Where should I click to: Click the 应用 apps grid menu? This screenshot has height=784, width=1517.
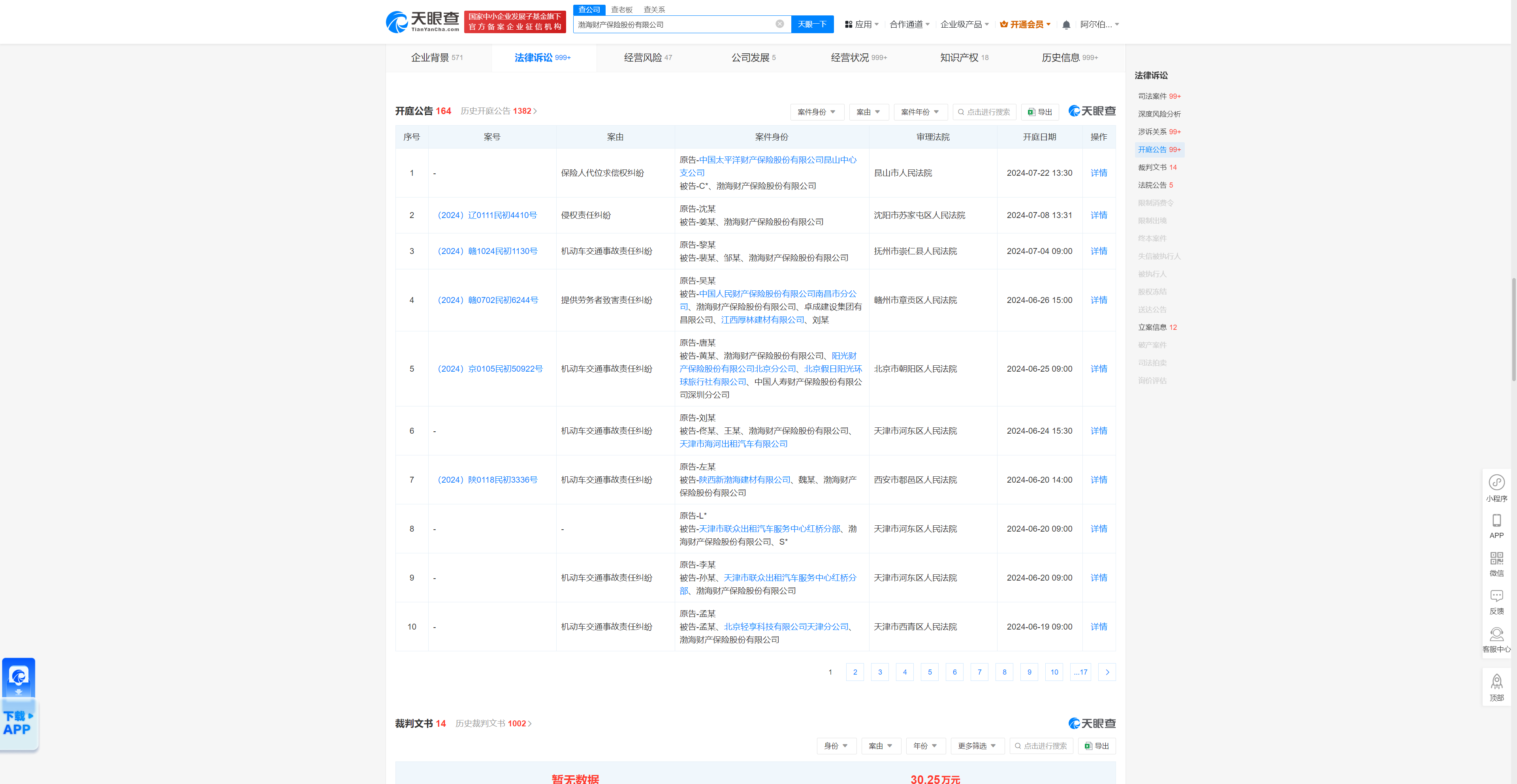862,25
